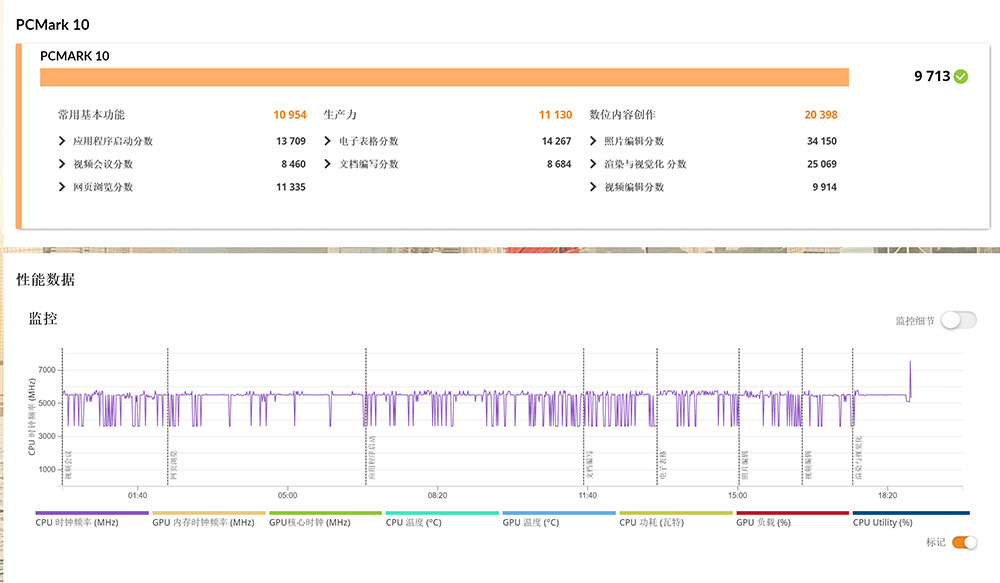The height and width of the screenshot is (583, 1000).
Task: Expand the 照片编辑分数 row
Action: click(x=594, y=141)
